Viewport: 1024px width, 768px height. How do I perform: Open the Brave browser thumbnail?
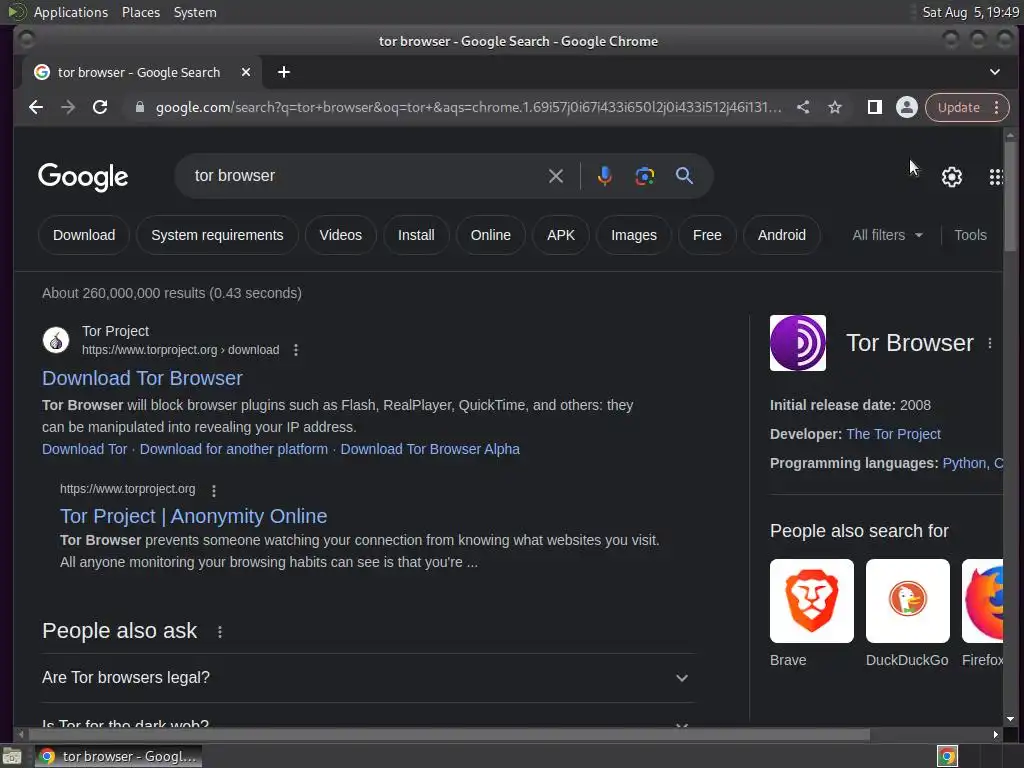click(812, 601)
